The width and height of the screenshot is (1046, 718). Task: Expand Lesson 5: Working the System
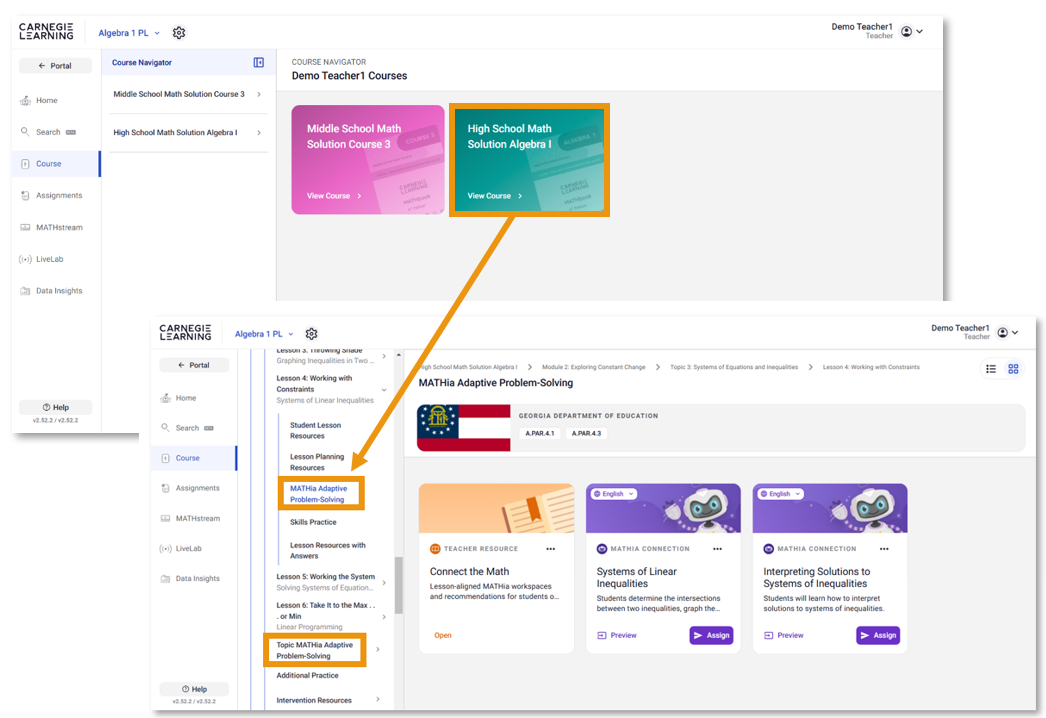pyautogui.click(x=384, y=583)
